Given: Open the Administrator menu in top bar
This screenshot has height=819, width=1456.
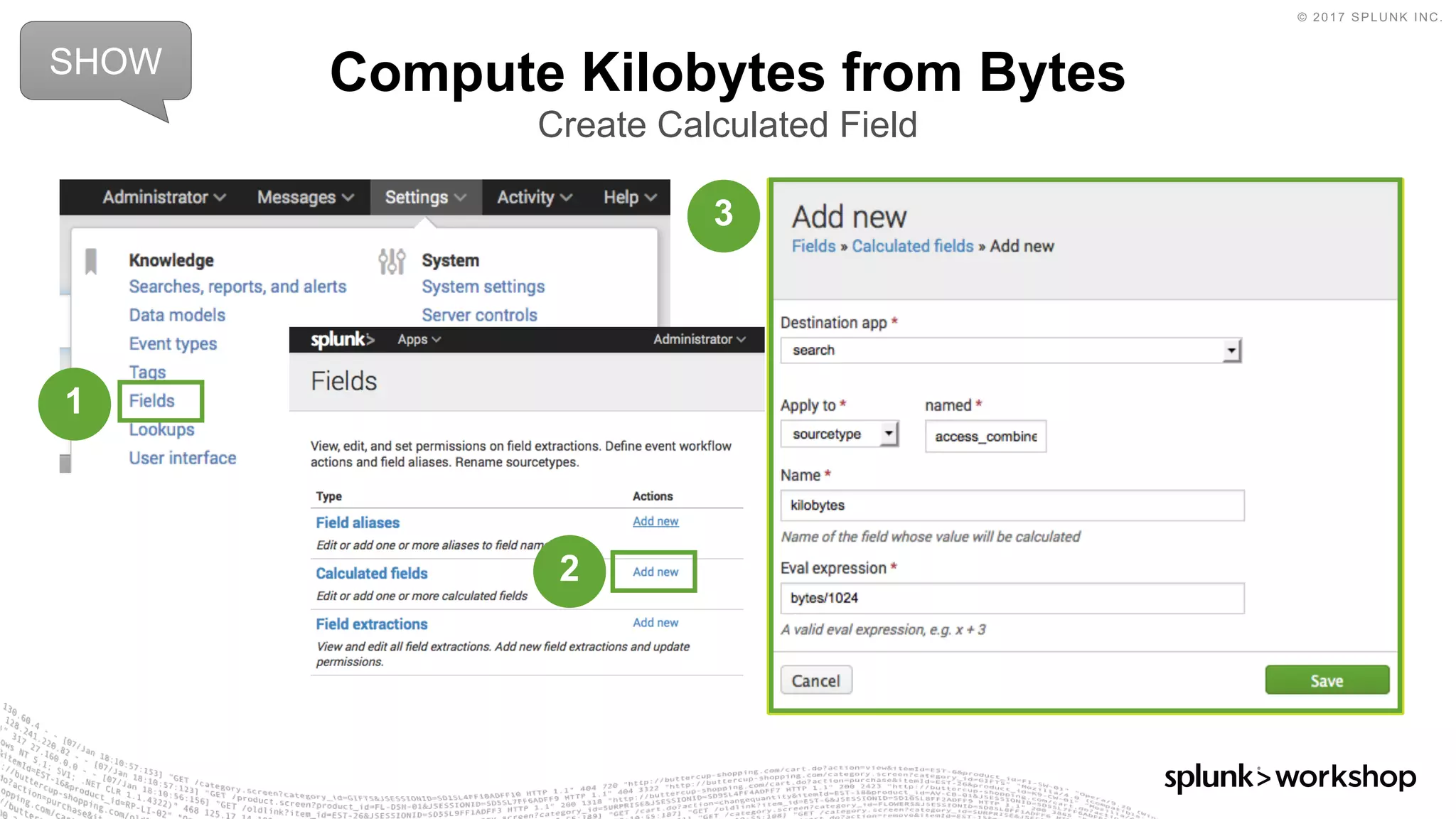Looking at the screenshot, I should click(x=164, y=197).
